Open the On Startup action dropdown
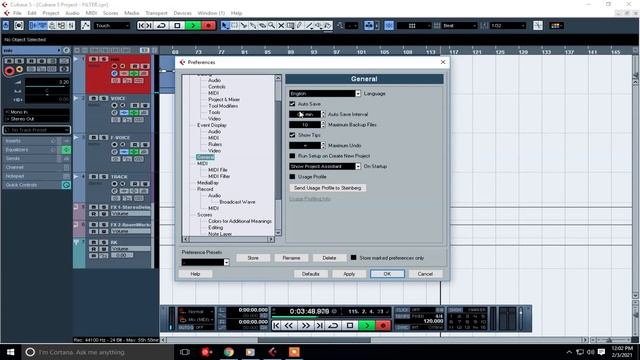Screen dimensions: 640x360 (325, 166)
